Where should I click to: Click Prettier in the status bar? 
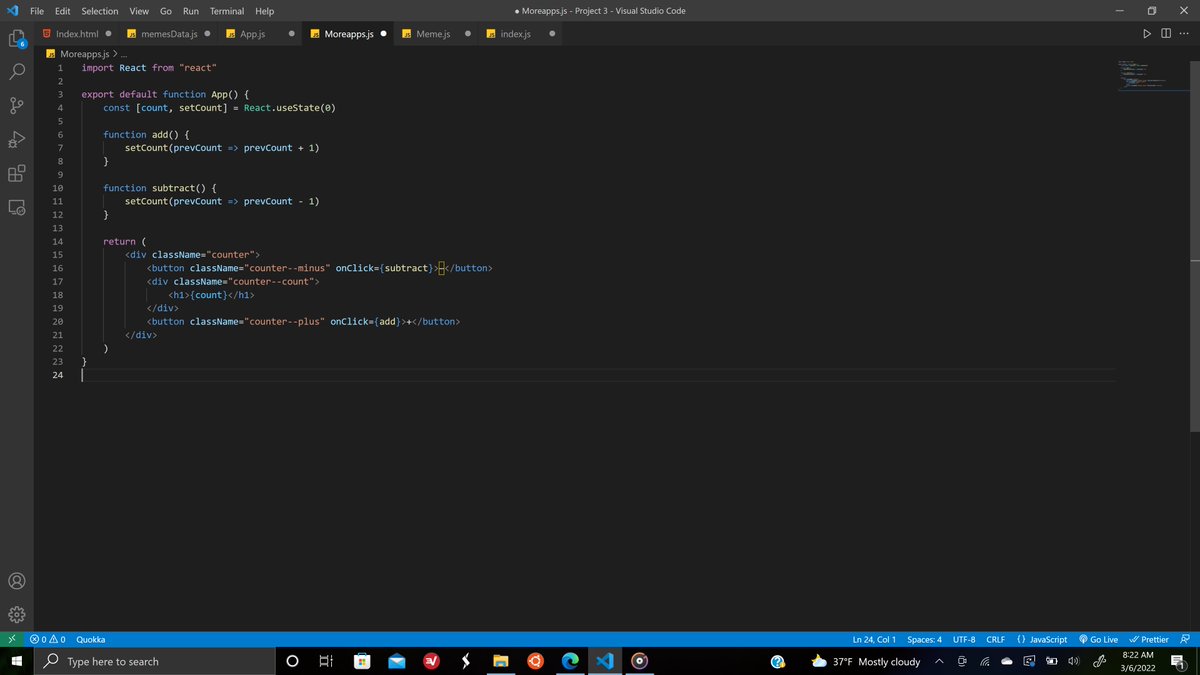click(x=1148, y=639)
